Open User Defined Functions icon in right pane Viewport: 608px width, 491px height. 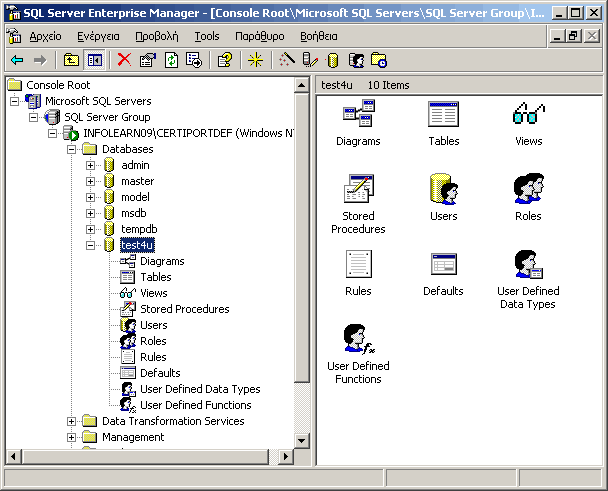click(x=359, y=339)
